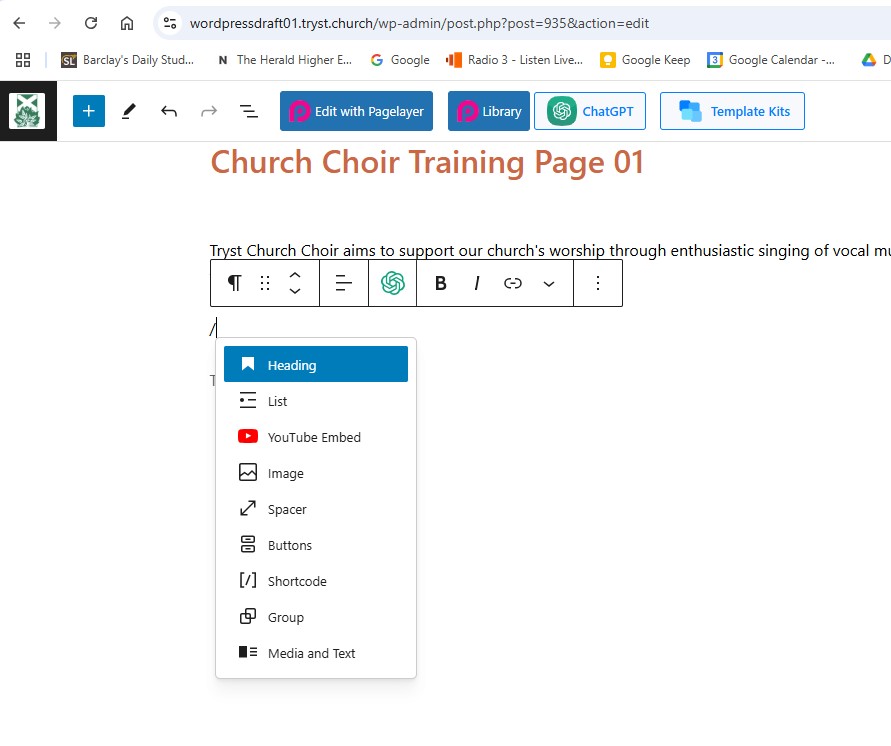Click the block inserter plus button
Image resolution: width=891 pixels, height=746 pixels.
coord(88,111)
